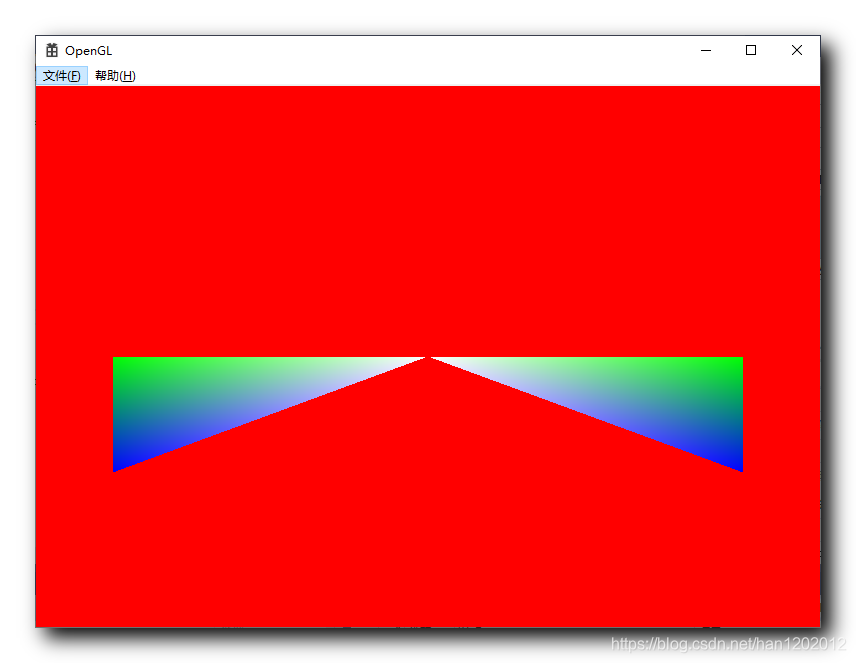Click the red canvas below the triangles
Screen dimensions: 856x663
tap(430, 550)
